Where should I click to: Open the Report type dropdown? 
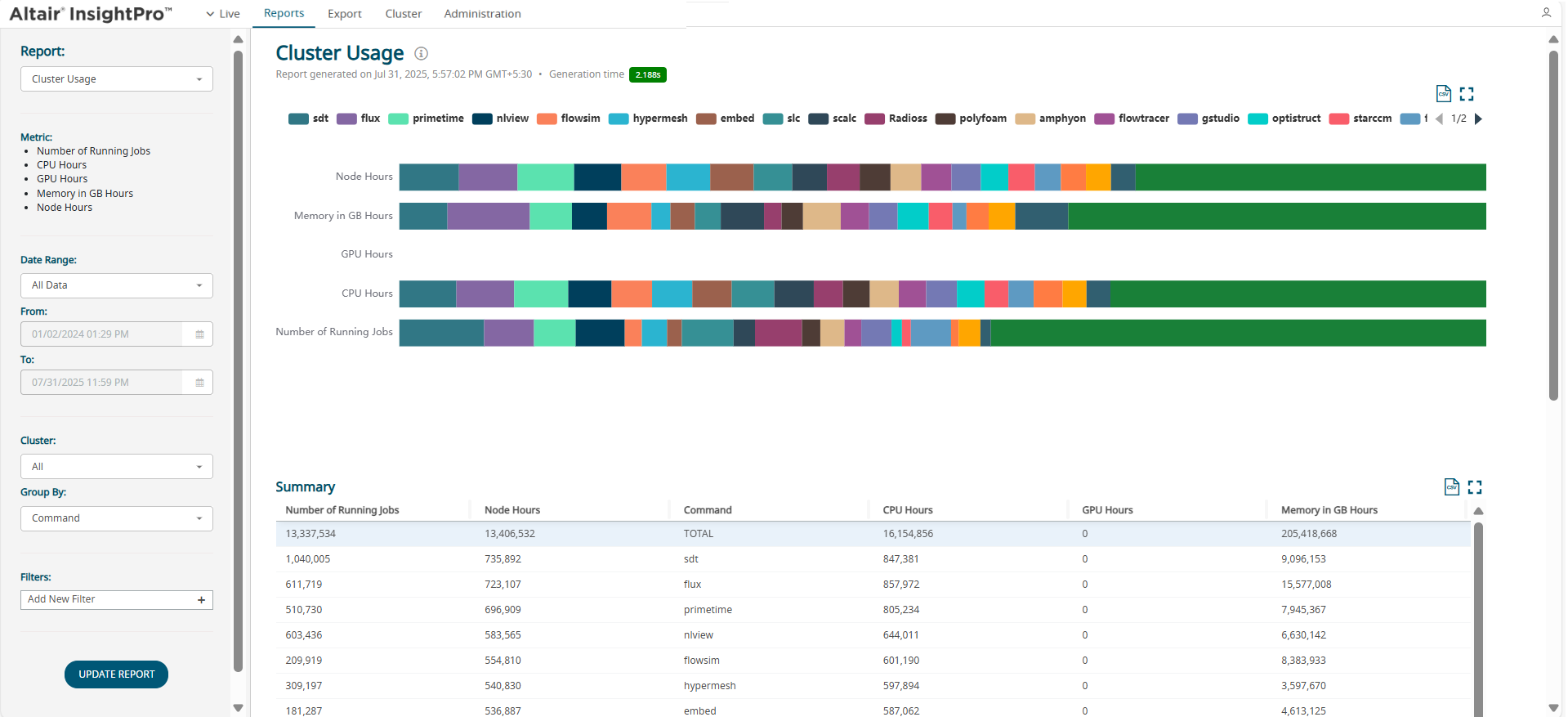click(x=117, y=79)
